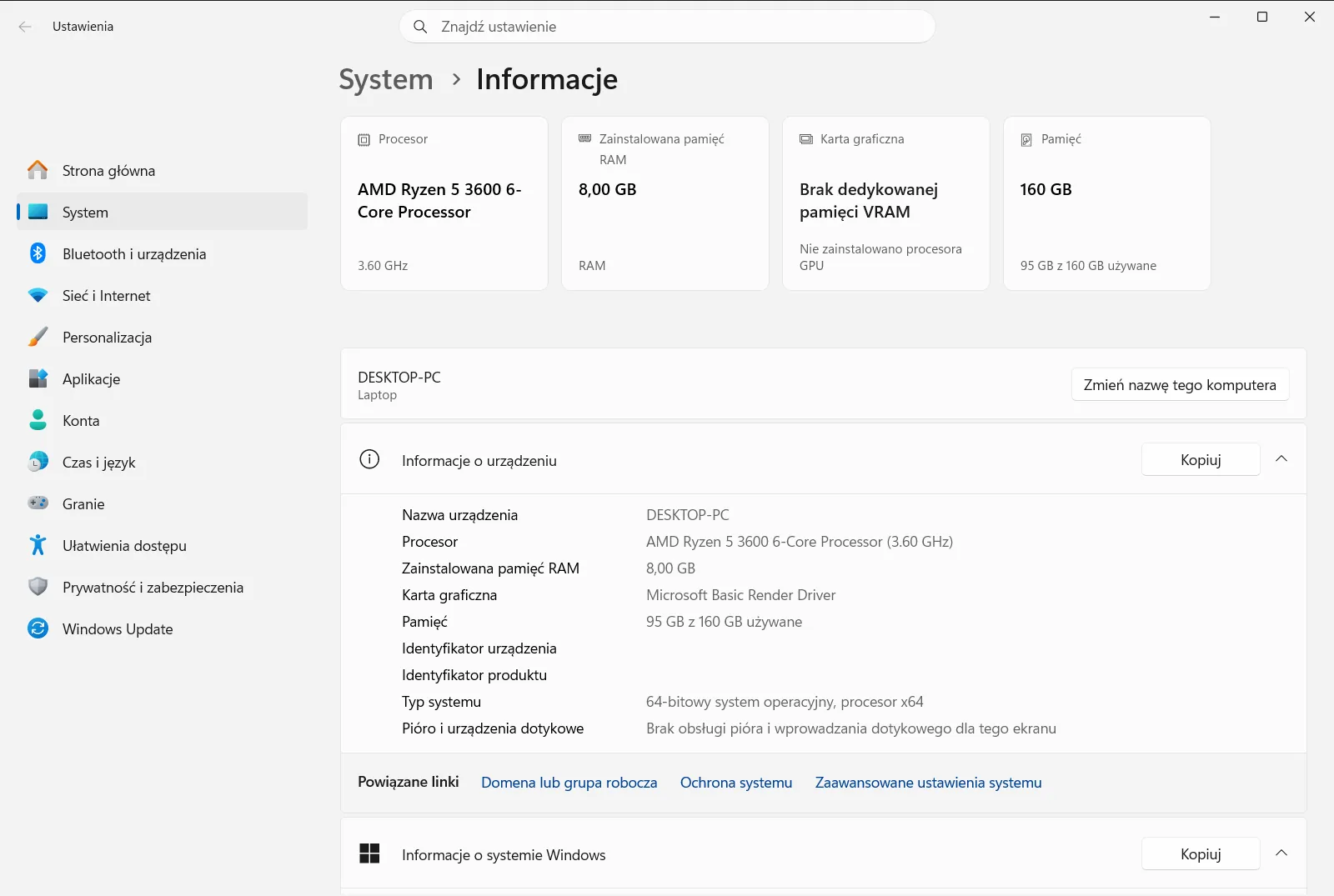Open Domena lub grupa robocza link
The width and height of the screenshot is (1334, 896).
[569, 783]
